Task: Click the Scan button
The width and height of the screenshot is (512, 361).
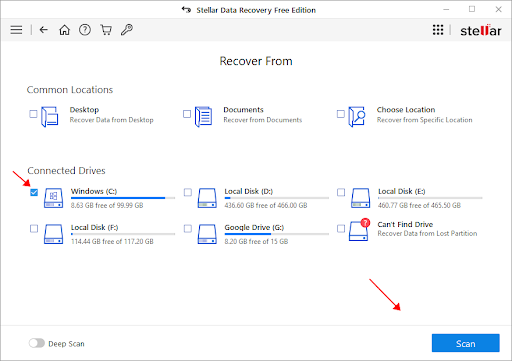Action: coord(466,343)
